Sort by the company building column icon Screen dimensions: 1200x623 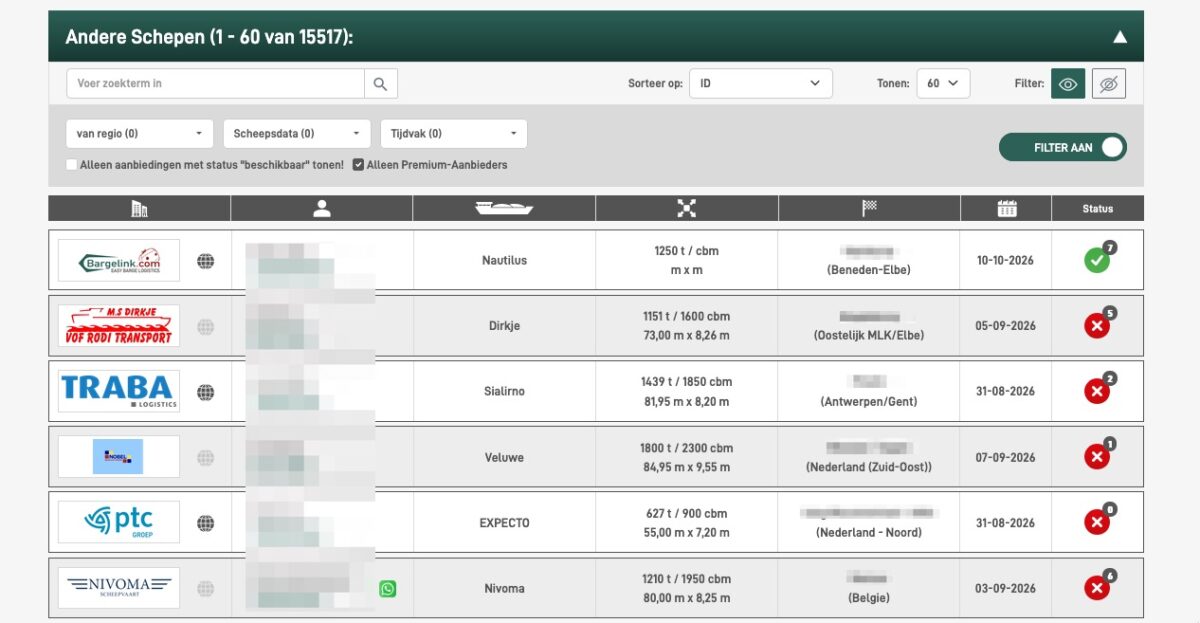139,208
